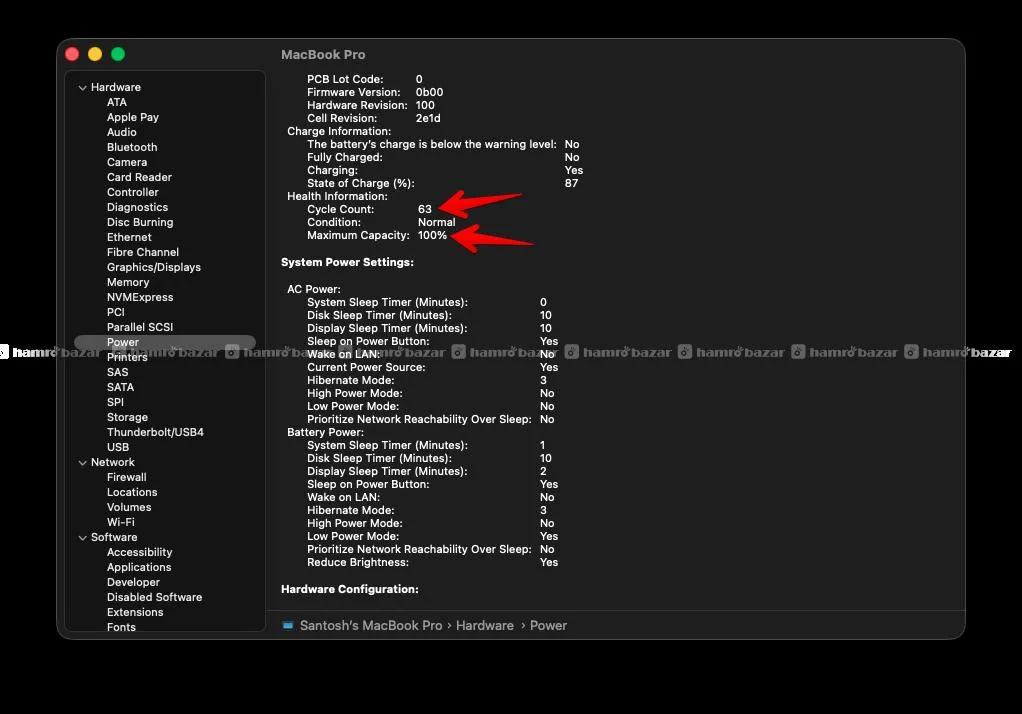Click the Condition value Normal
The width and height of the screenshot is (1022, 714).
tap(437, 222)
